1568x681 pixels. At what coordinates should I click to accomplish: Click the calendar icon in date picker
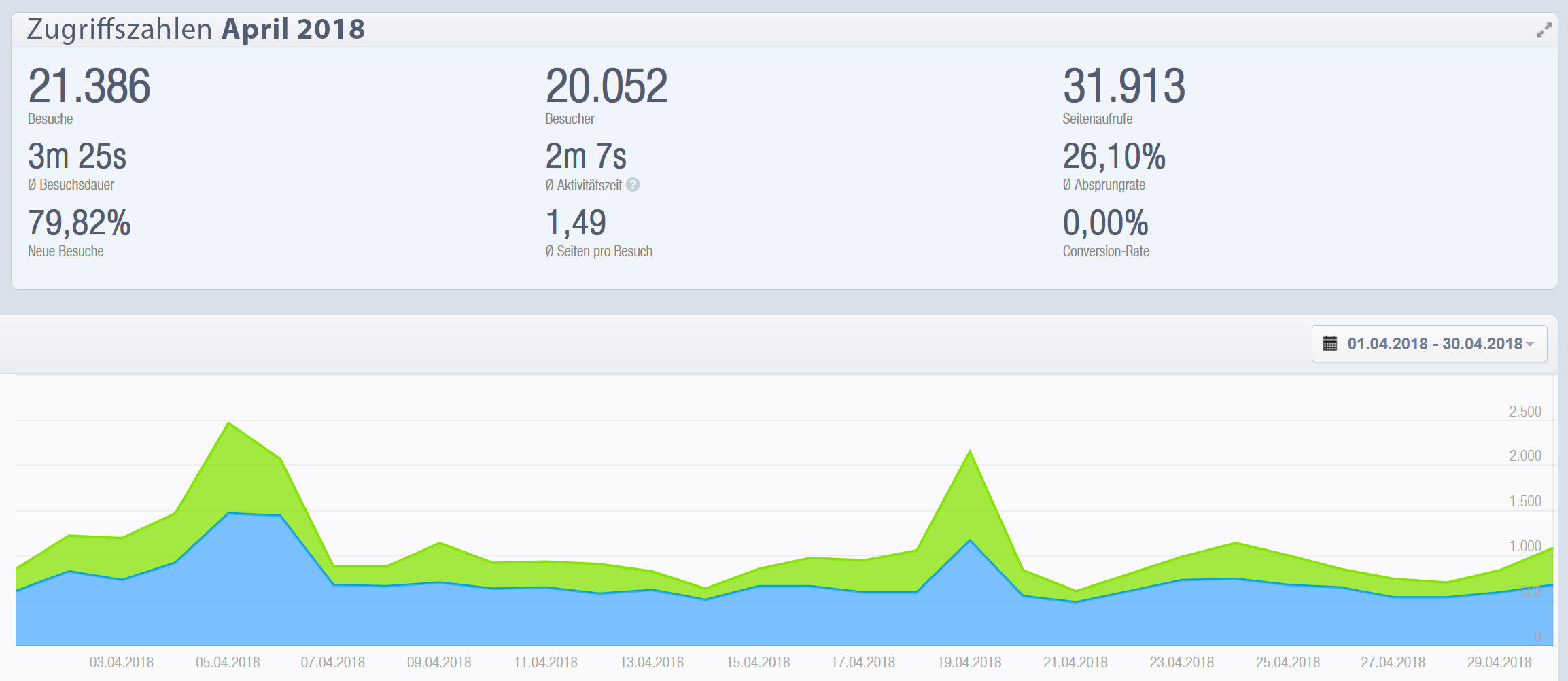tap(1329, 344)
